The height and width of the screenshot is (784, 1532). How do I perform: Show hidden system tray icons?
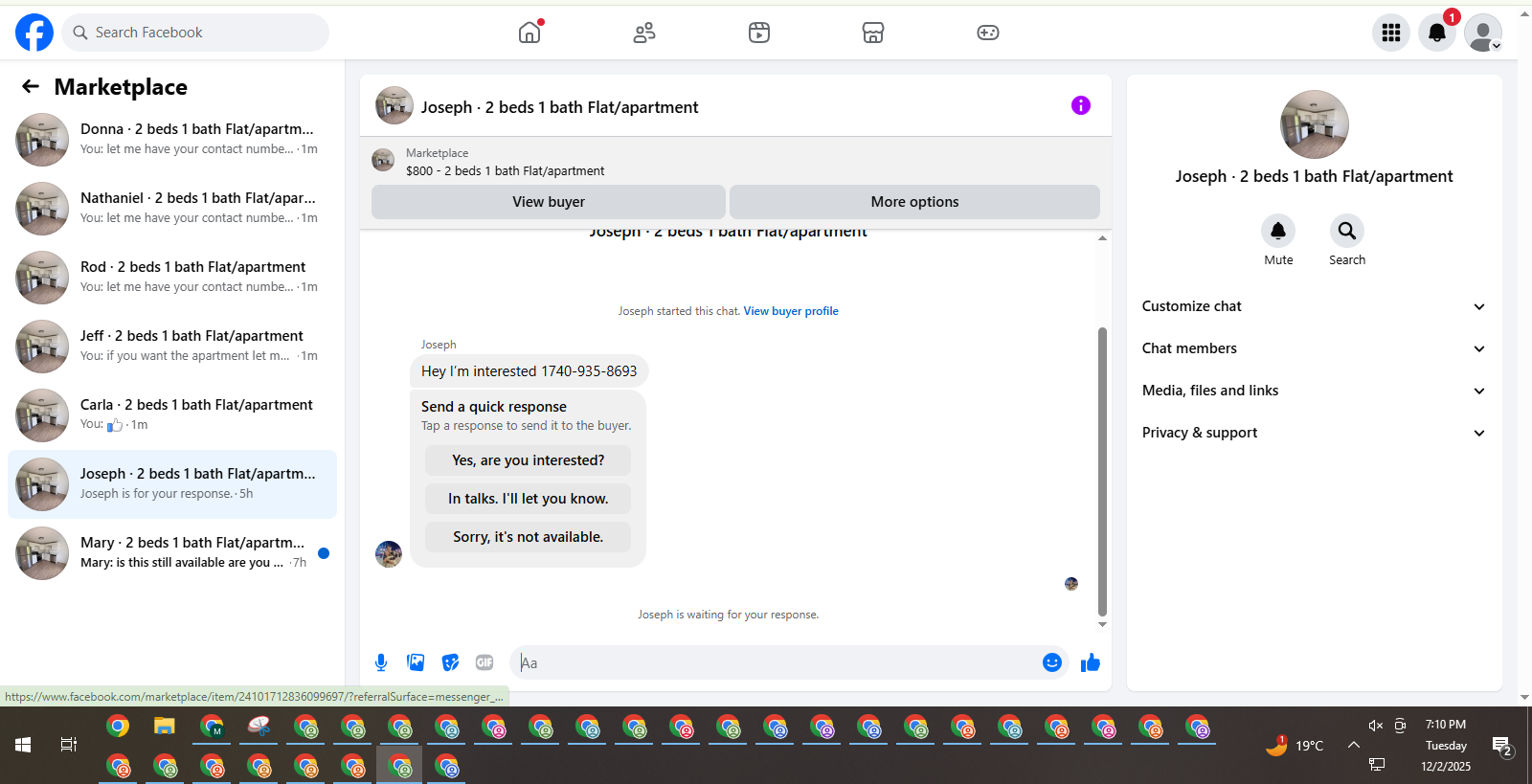tap(1353, 745)
